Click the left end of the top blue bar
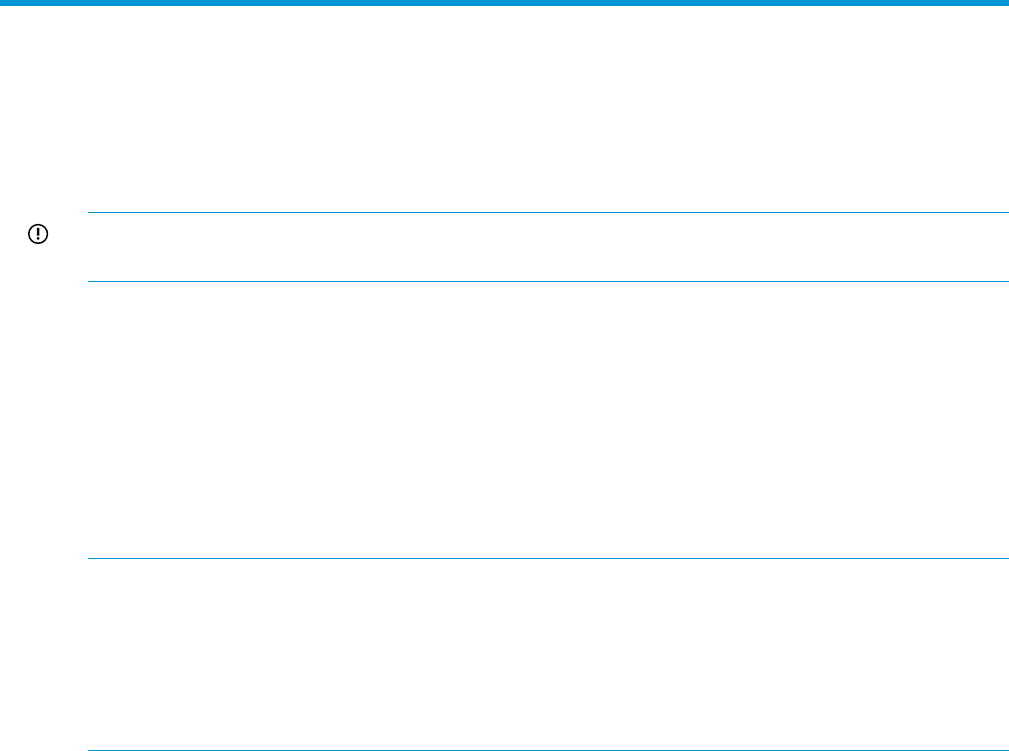Screen dimensions: 1009x751 [x=4, y=3]
